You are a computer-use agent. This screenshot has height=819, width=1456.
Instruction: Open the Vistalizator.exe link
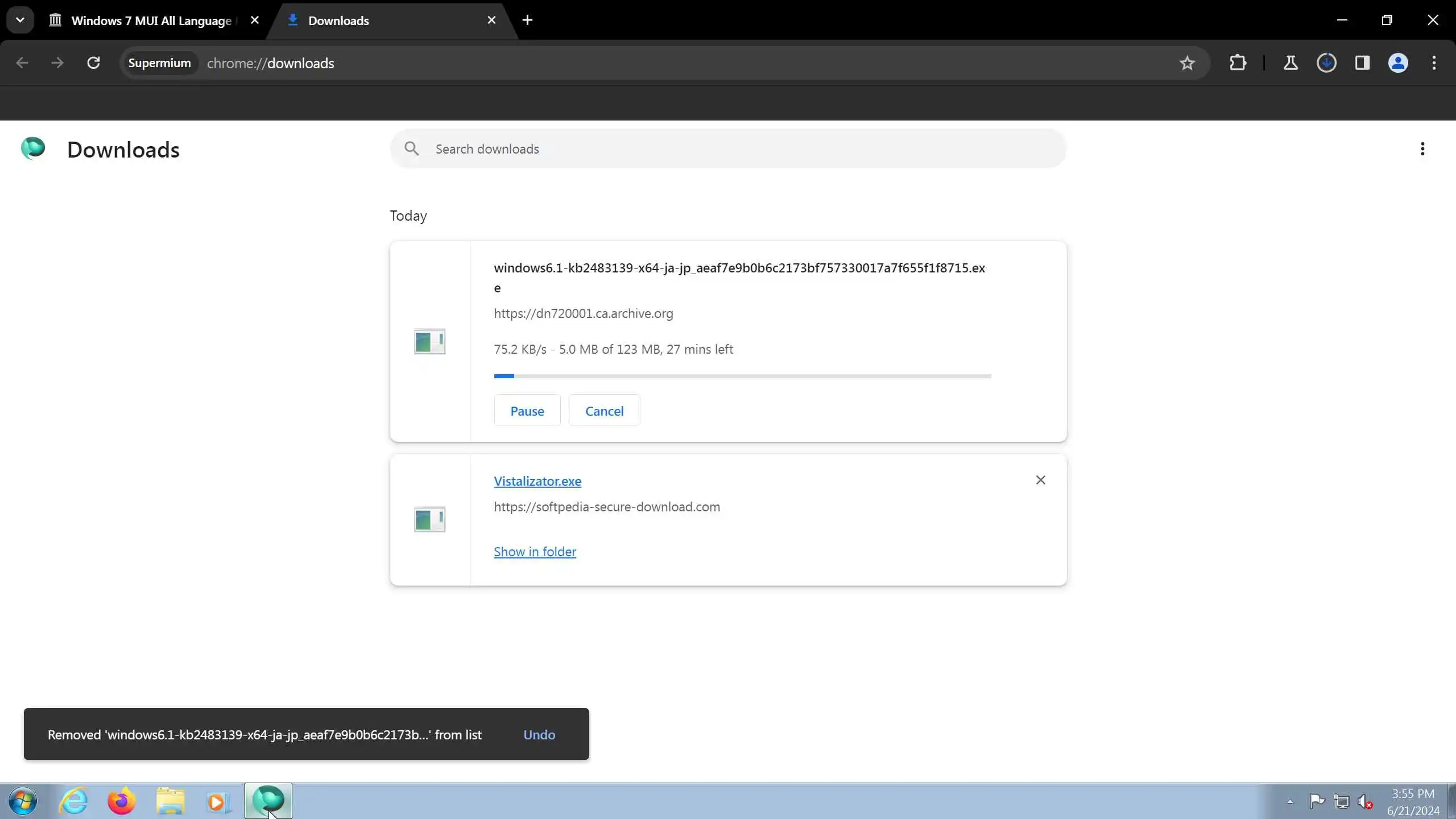point(537,481)
